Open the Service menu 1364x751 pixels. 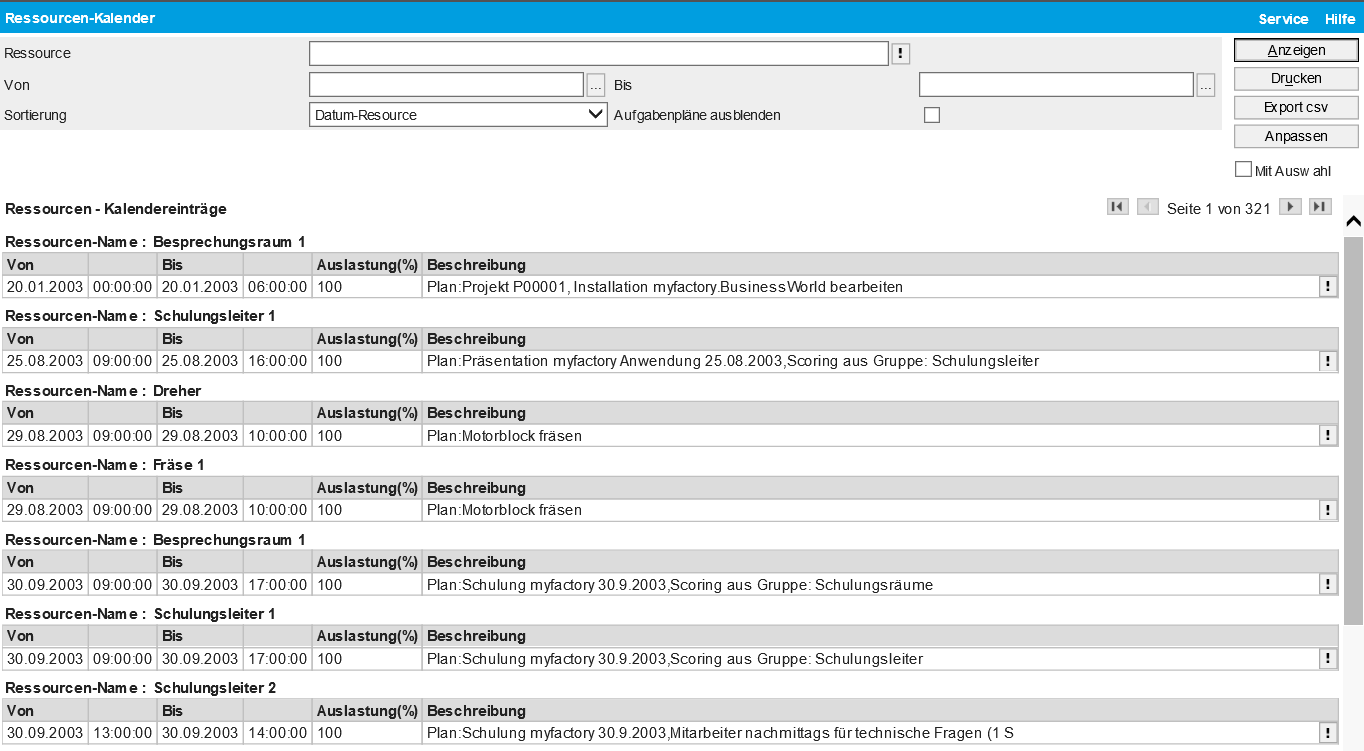pyautogui.click(x=1283, y=19)
